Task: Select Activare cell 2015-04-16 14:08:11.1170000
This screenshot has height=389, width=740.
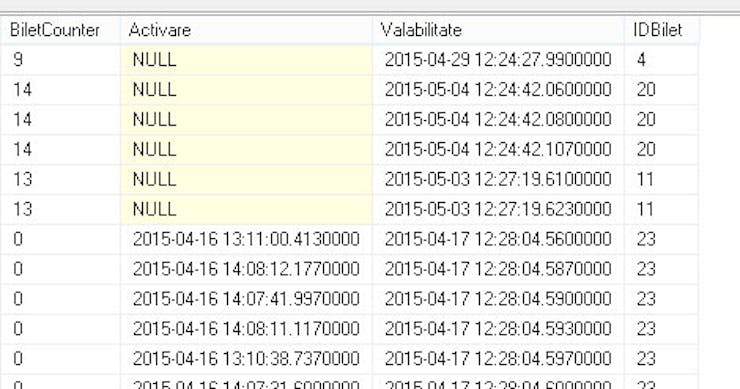Action: (246, 329)
